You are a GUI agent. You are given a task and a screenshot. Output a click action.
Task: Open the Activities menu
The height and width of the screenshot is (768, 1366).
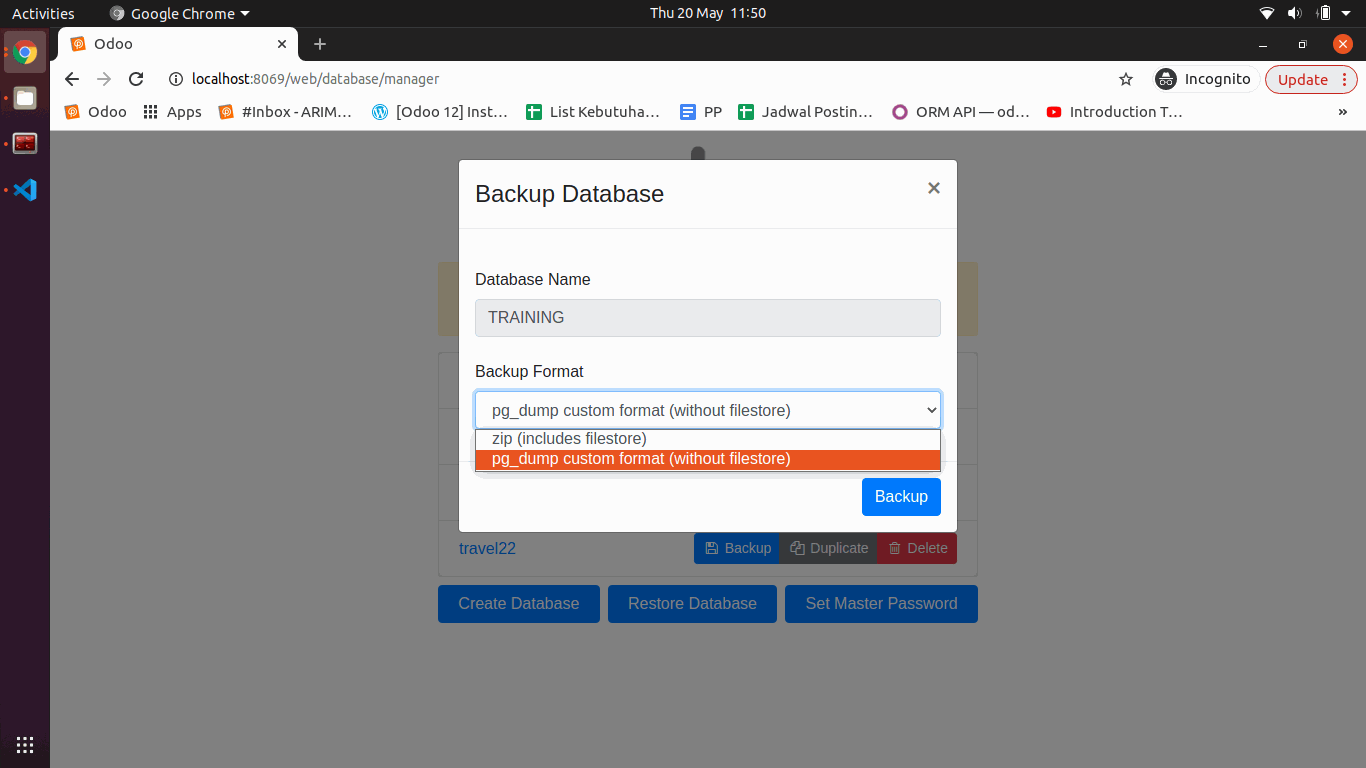[43, 13]
